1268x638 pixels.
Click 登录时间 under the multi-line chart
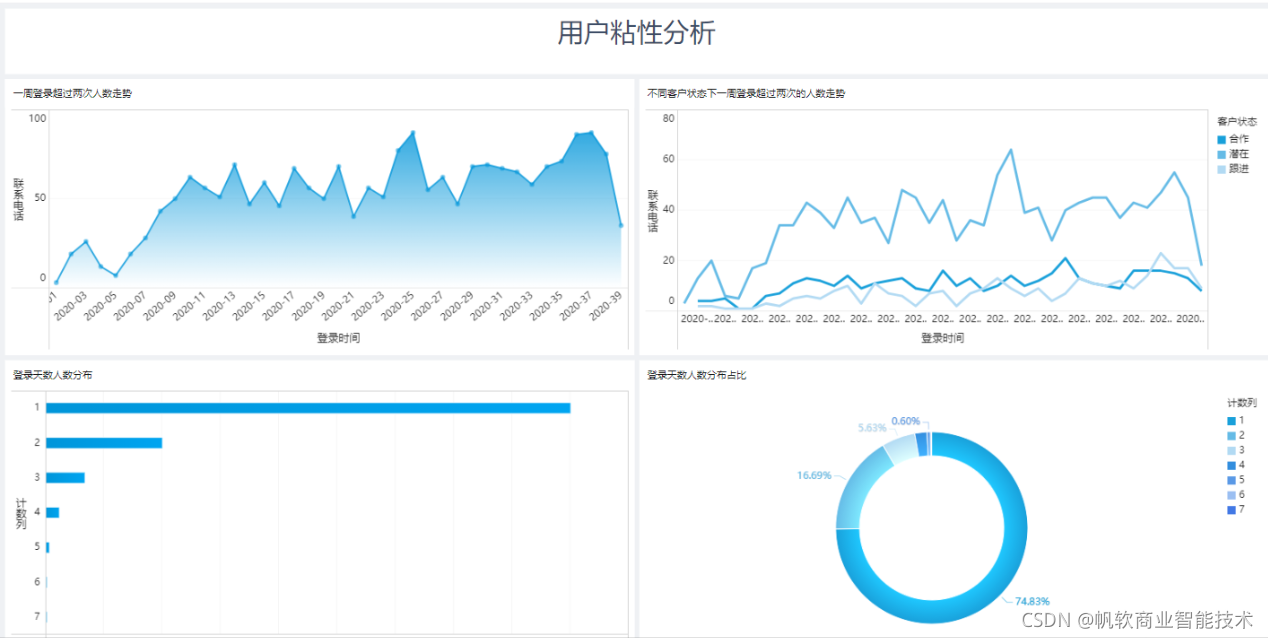pos(942,338)
